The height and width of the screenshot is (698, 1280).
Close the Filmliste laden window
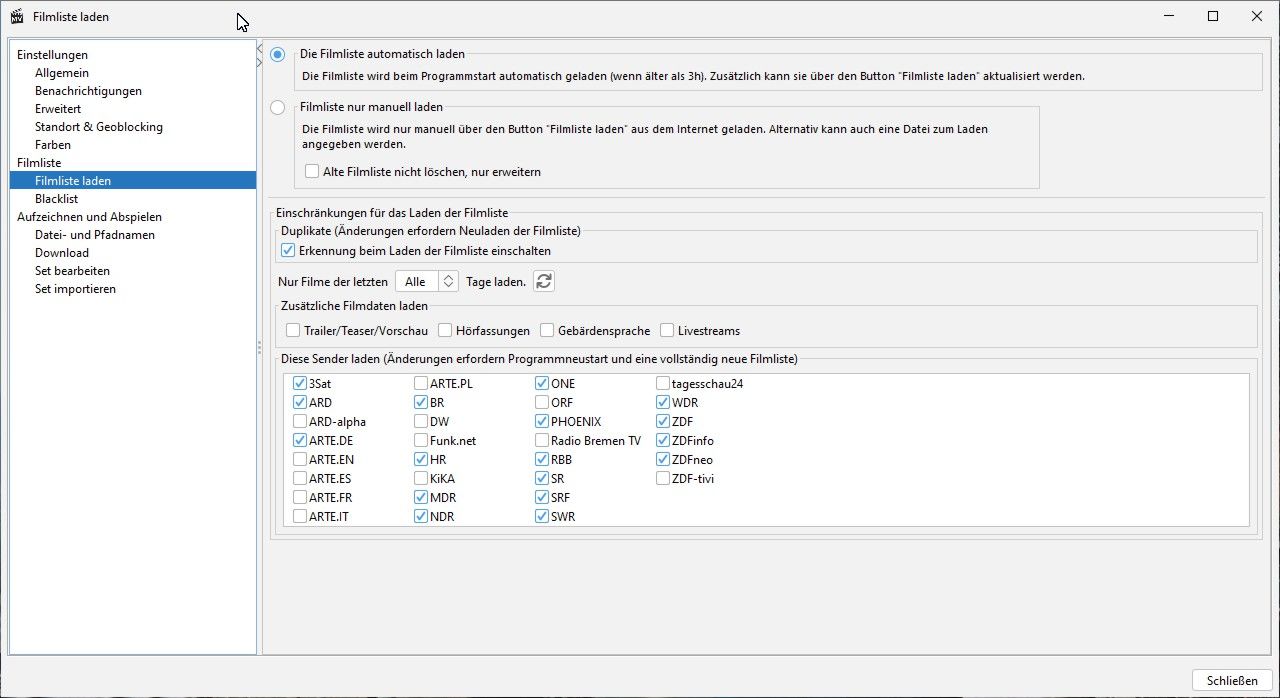click(x=1257, y=16)
